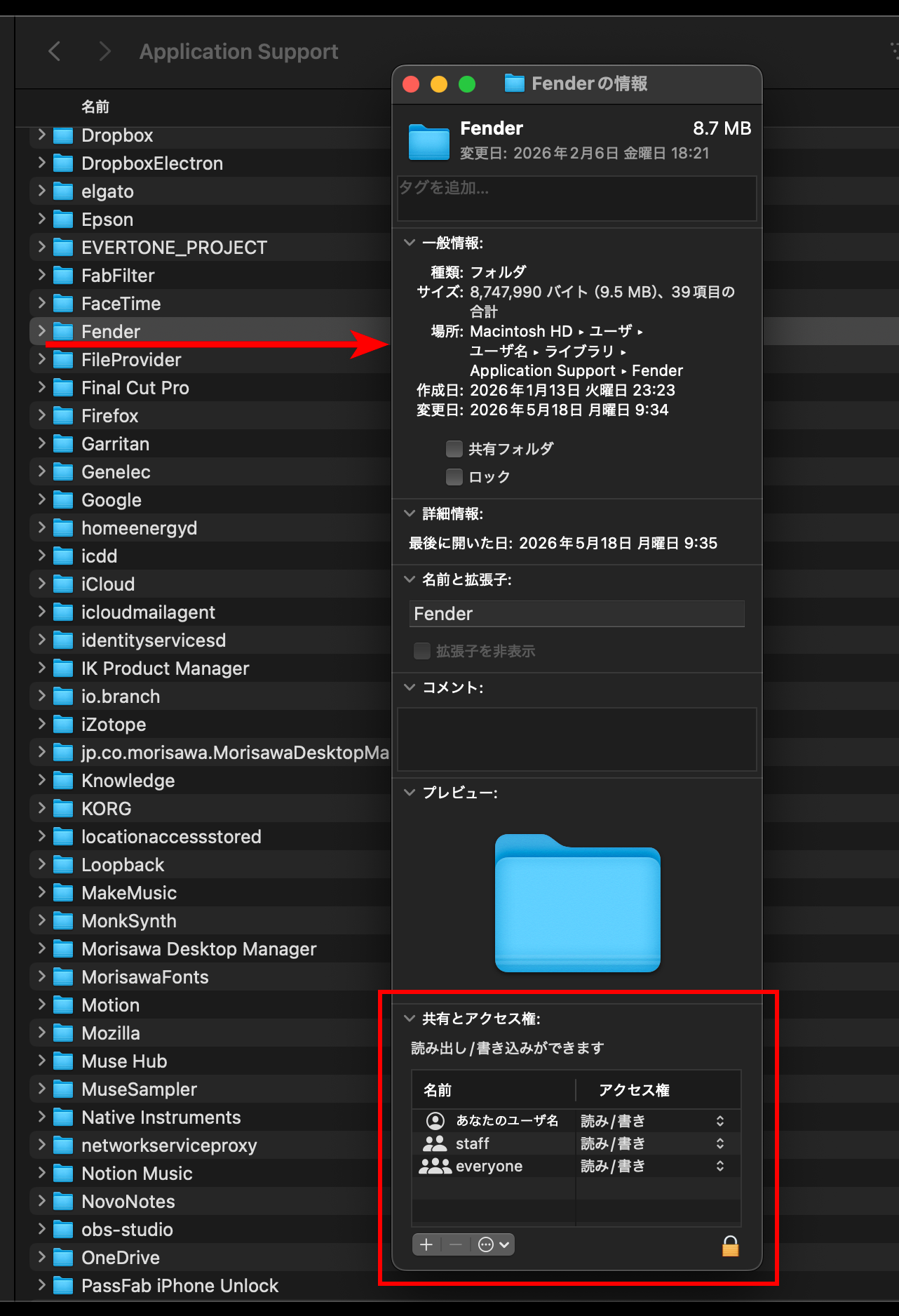
Task: Select the Morisawa Desktop Manager row
Action: (210, 949)
